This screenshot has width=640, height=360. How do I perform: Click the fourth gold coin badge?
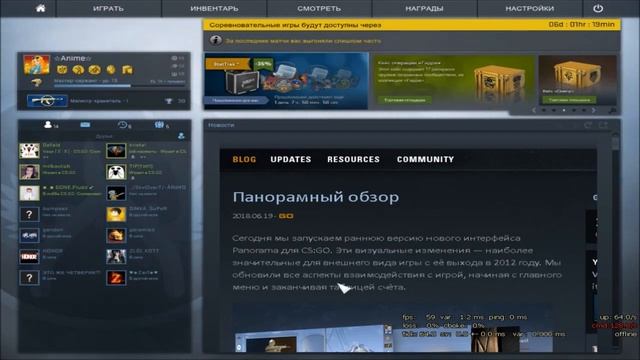tap(111, 70)
